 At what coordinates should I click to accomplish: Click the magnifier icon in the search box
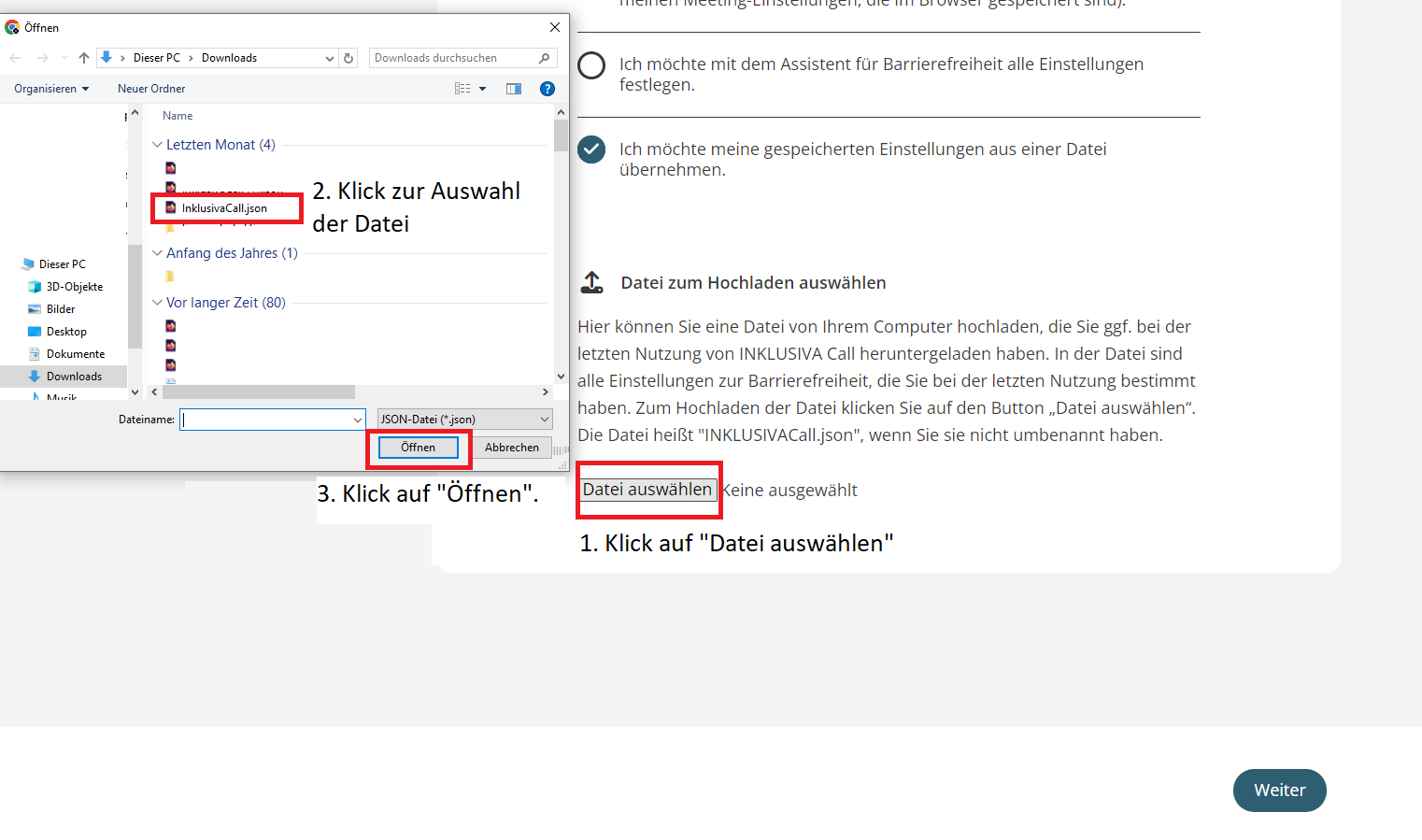tap(545, 58)
